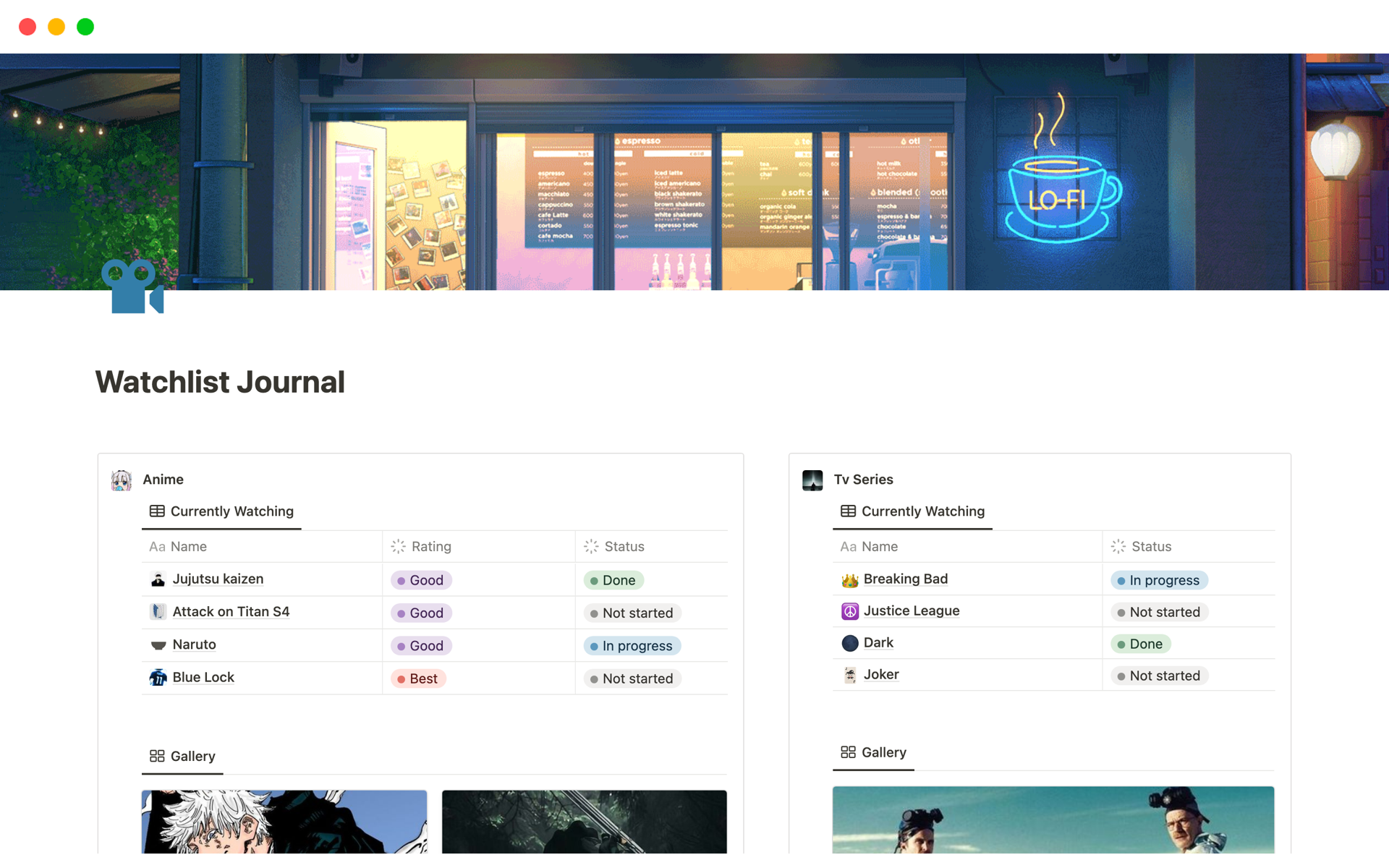Click the Justice League peace symbol icon
Viewport: 1389px width, 868px height.
click(849, 612)
